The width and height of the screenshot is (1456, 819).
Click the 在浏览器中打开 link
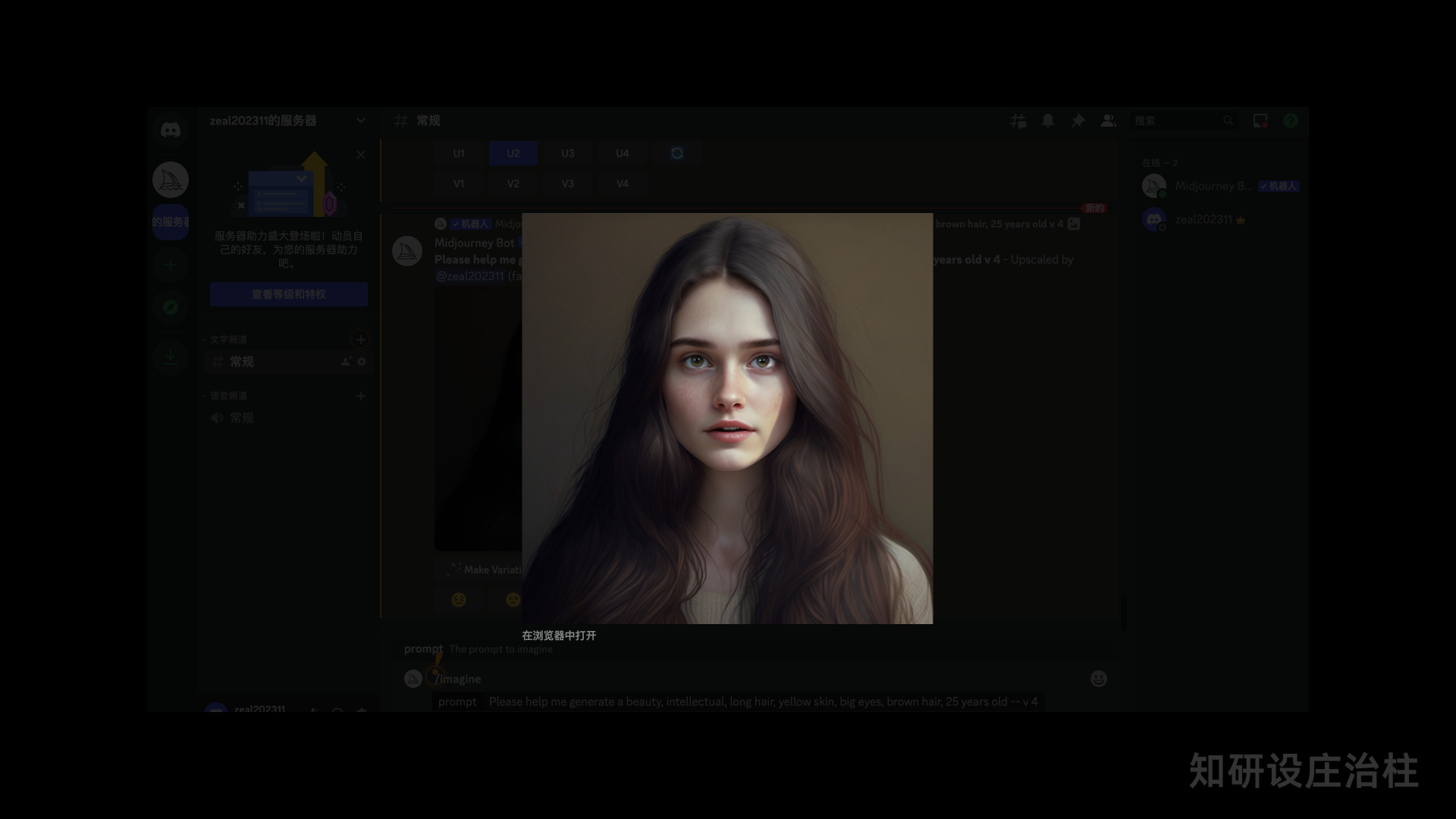coord(559,635)
